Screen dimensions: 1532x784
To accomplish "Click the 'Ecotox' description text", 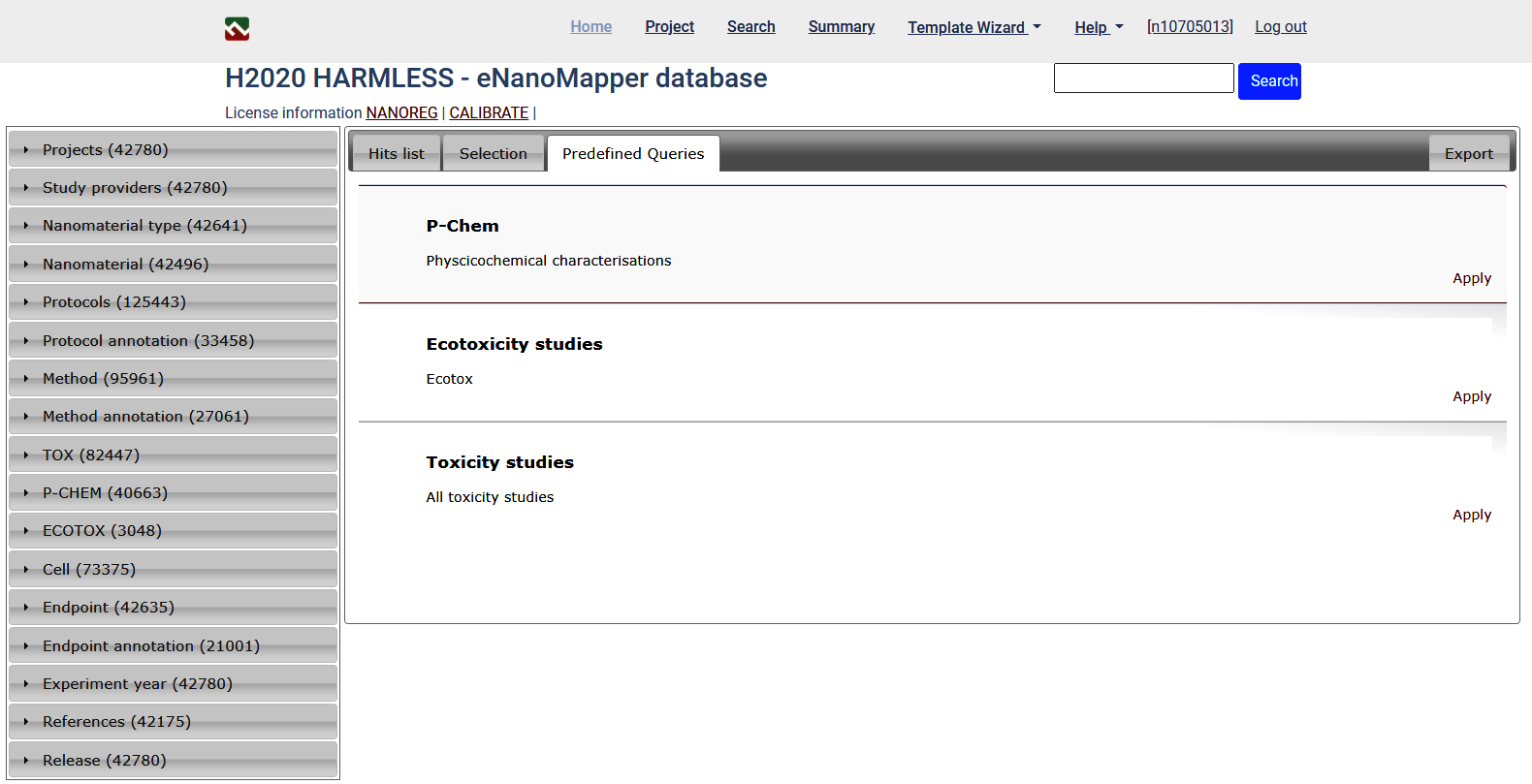I will (449, 379).
